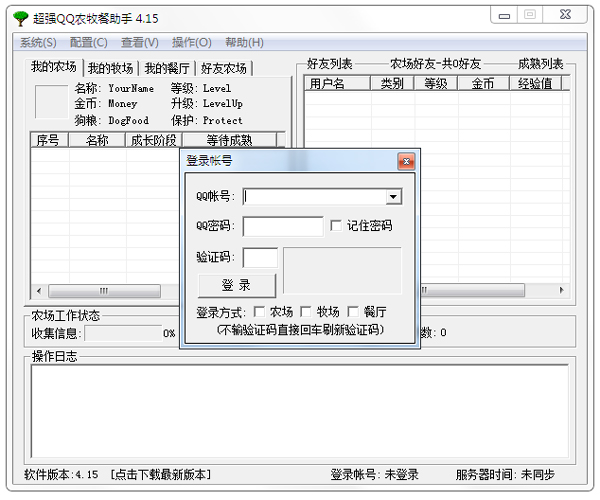Click the green tree application icon
The height and width of the screenshot is (500, 600).
21,18
